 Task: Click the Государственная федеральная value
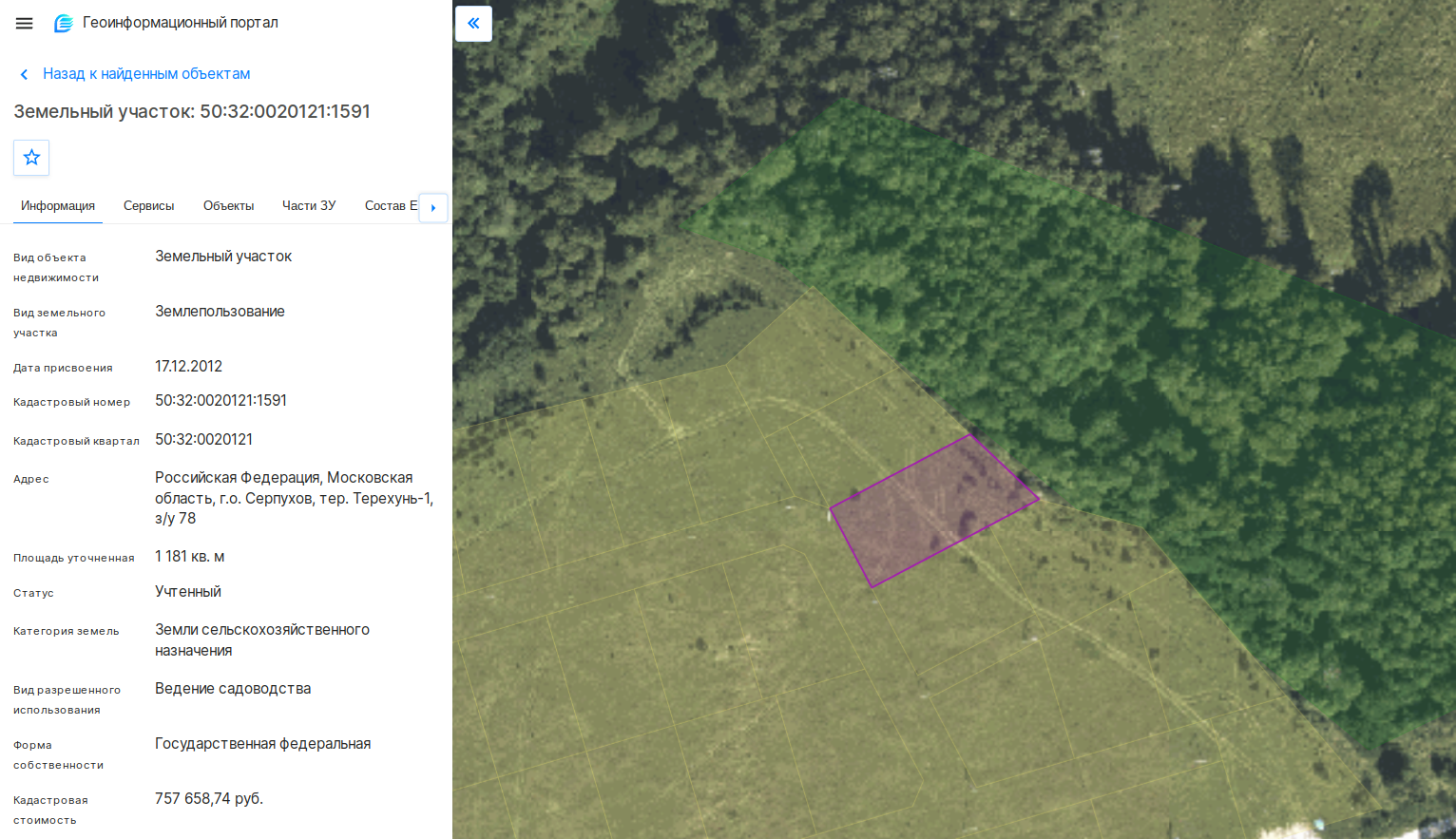(262, 744)
